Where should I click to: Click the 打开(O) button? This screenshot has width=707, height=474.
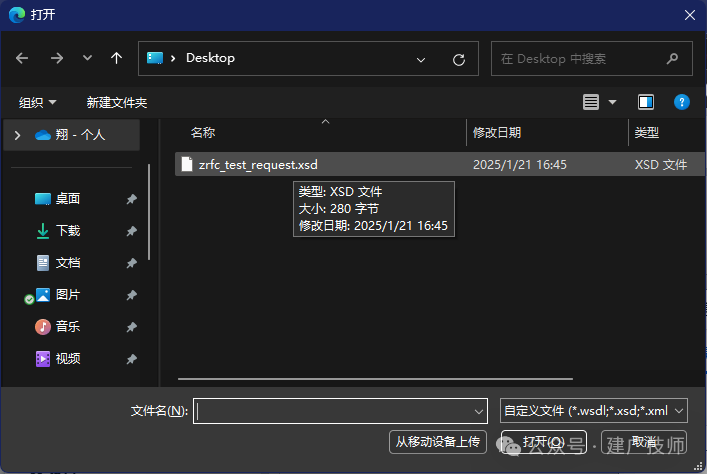544,442
